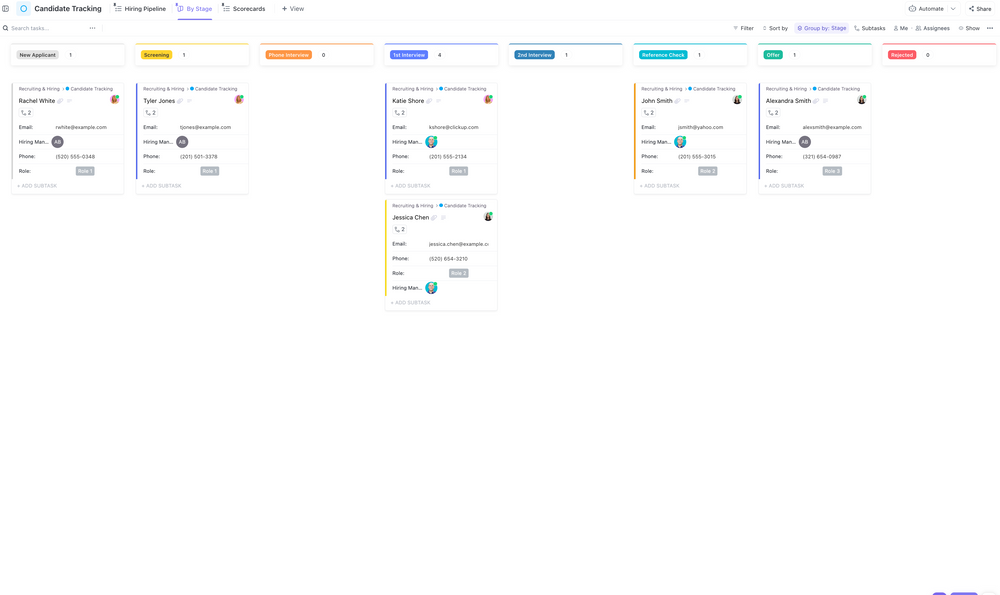This screenshot has height=595, width=1000.
Task: Click the Share button
Action: pos(979,8)
